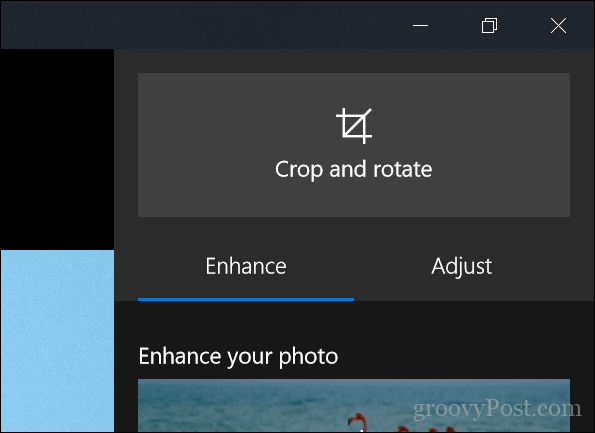Image resolution: width=595 pixels, height=433 pixels.
Task: Select the "Crop and rotate" text label
Action: tap(354, 169)
